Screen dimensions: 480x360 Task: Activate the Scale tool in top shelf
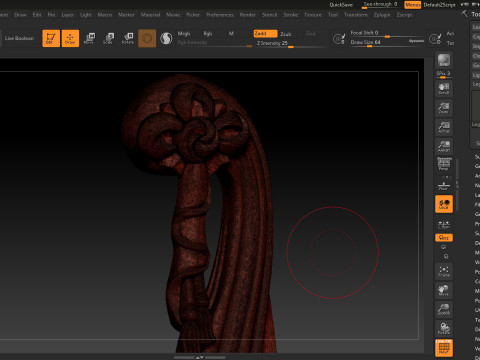point(108,38)
